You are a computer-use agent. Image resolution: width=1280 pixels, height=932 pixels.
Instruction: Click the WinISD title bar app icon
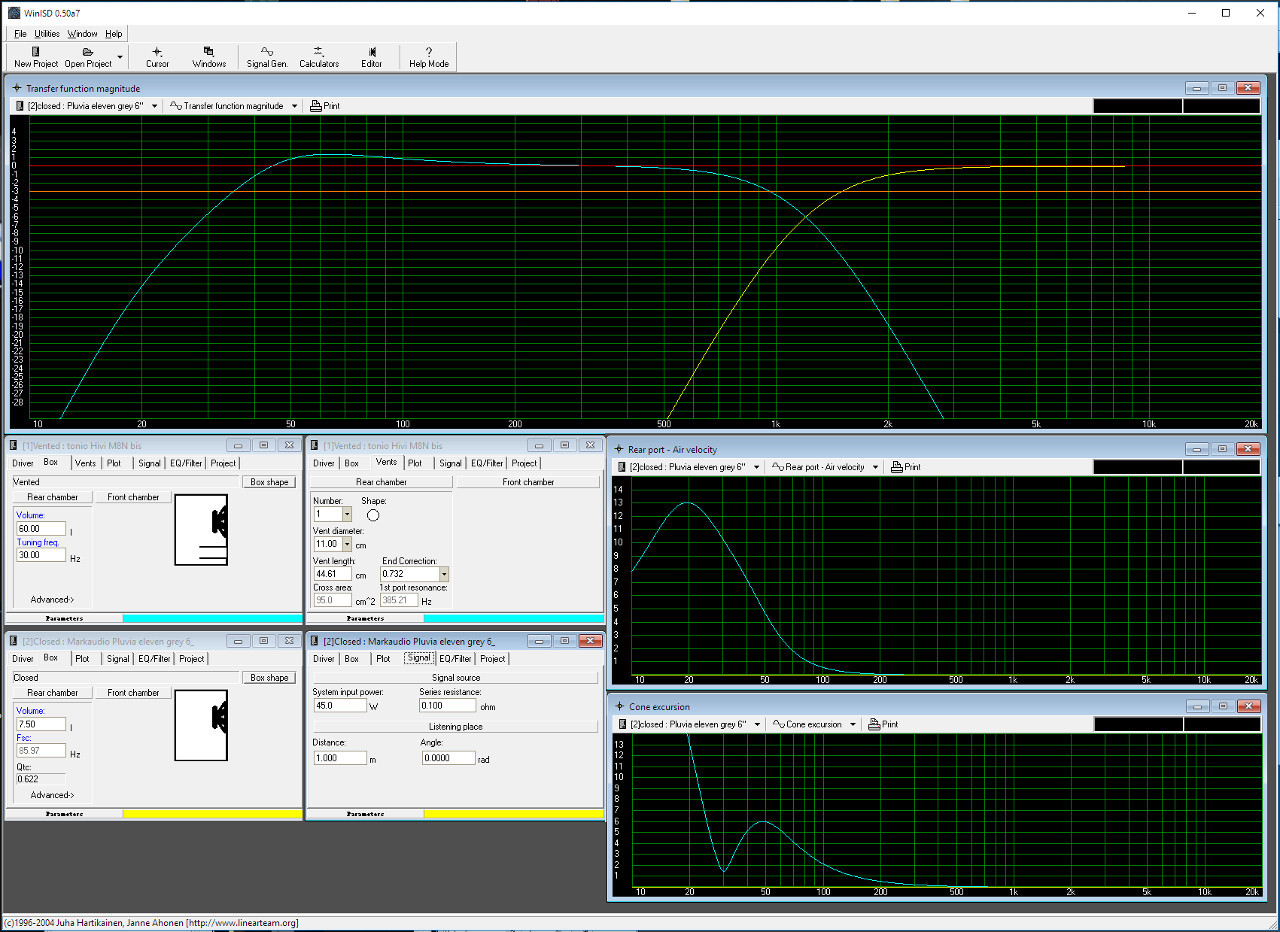point(13,12)
